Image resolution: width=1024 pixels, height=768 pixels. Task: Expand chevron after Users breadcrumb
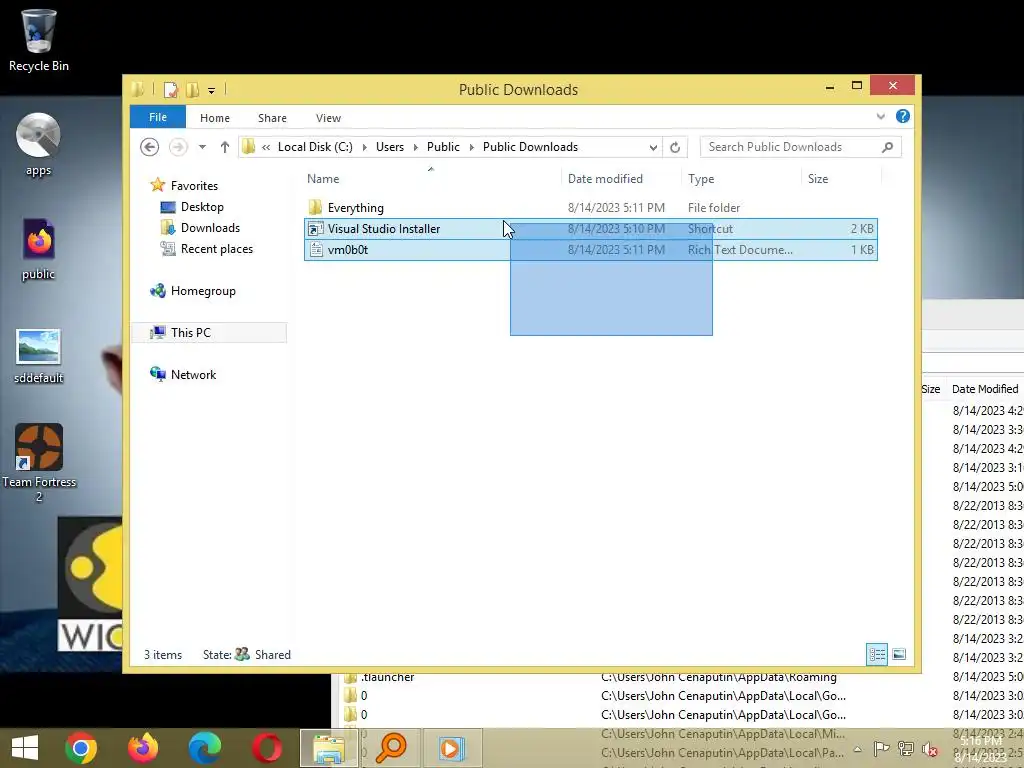pyautogui.click(x=415, y=147)
